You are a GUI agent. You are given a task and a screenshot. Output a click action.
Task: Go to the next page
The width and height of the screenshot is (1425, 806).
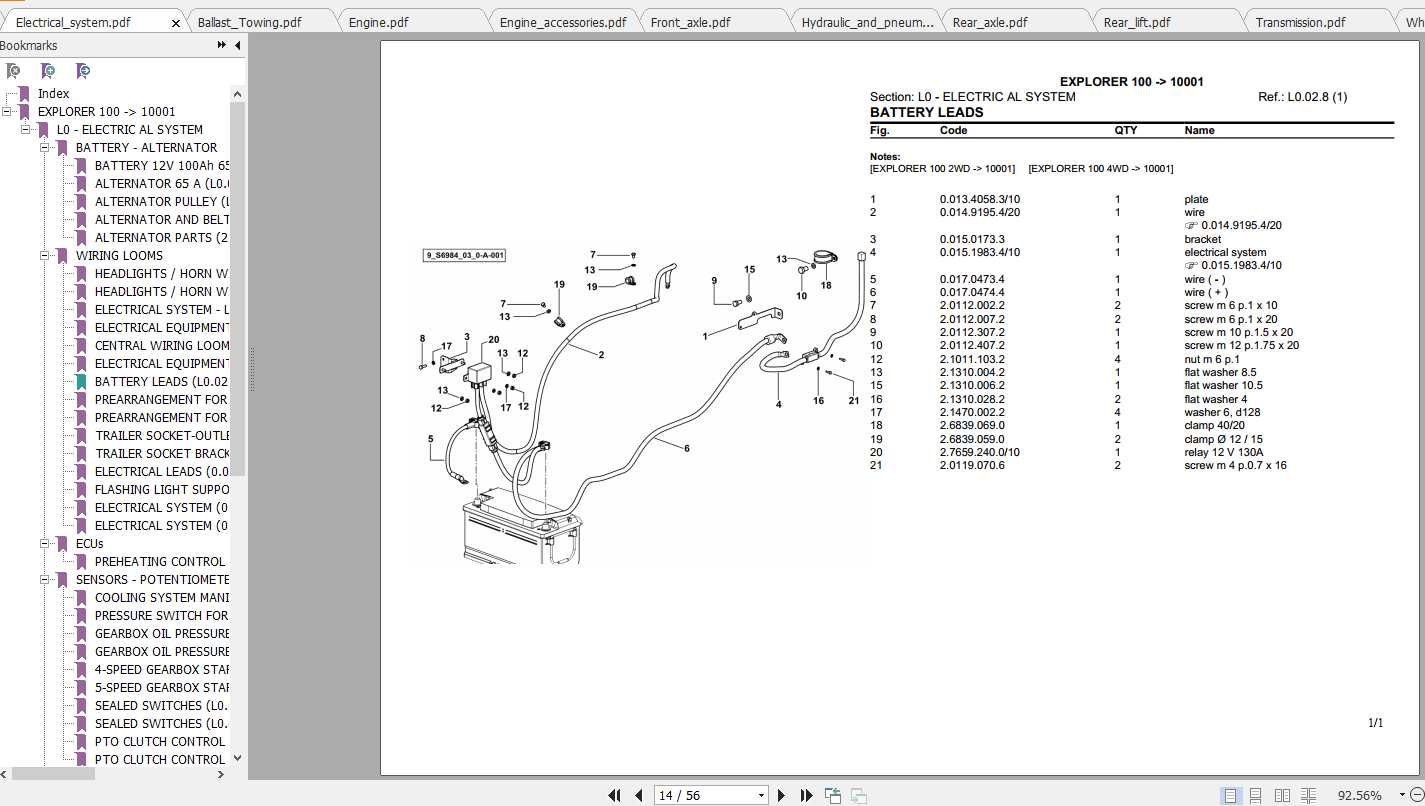coord(782,796)
